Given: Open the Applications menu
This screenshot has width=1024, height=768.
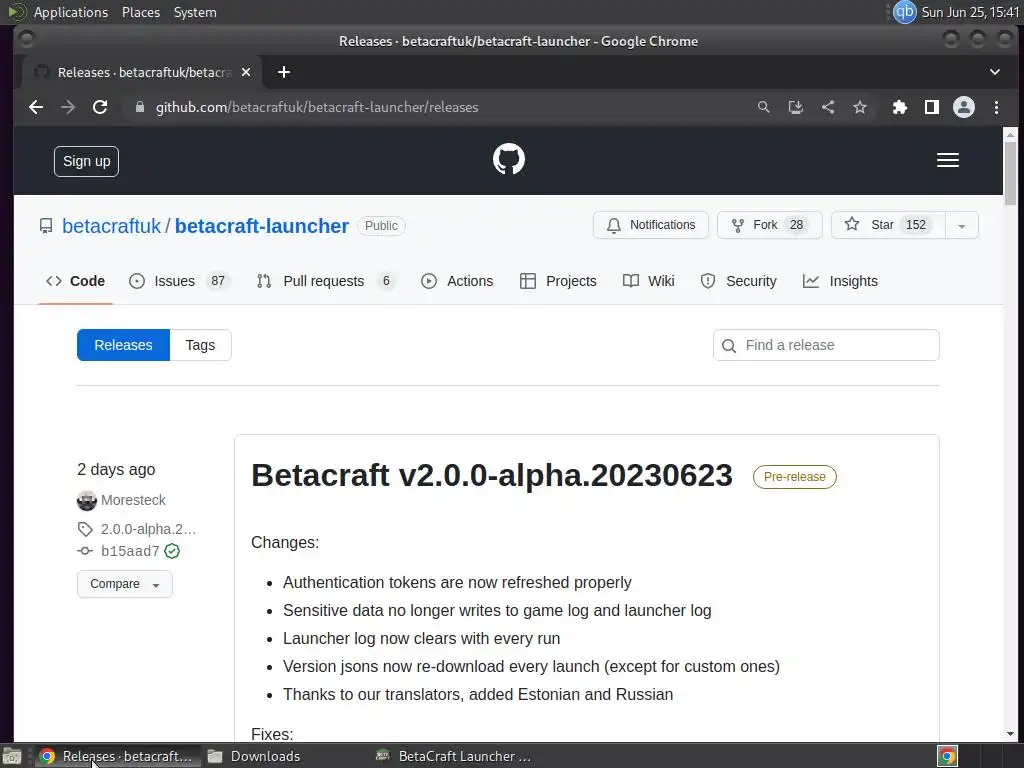Looking at the screenshot, I should pos(71,12).
